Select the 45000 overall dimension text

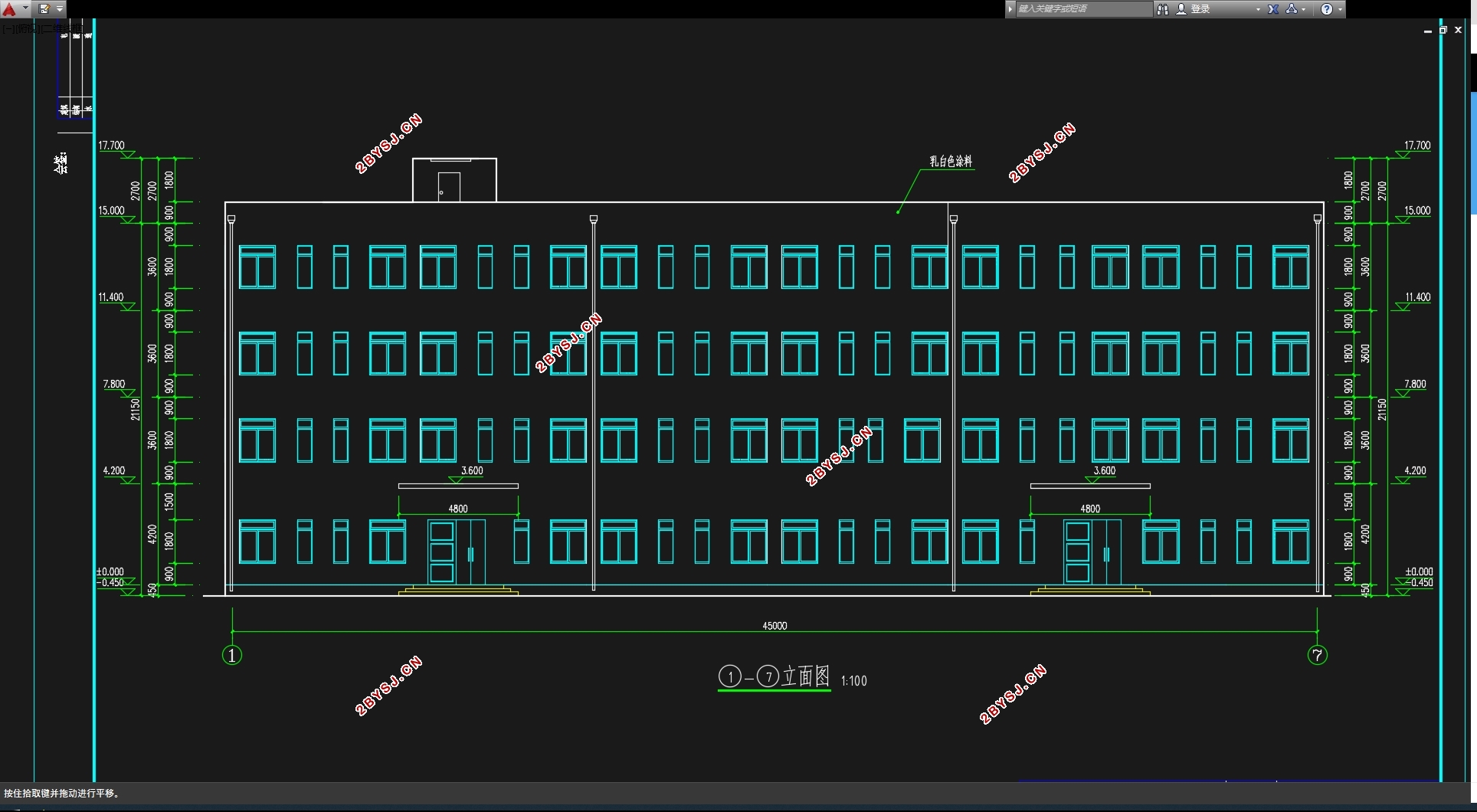pos(775,626)
